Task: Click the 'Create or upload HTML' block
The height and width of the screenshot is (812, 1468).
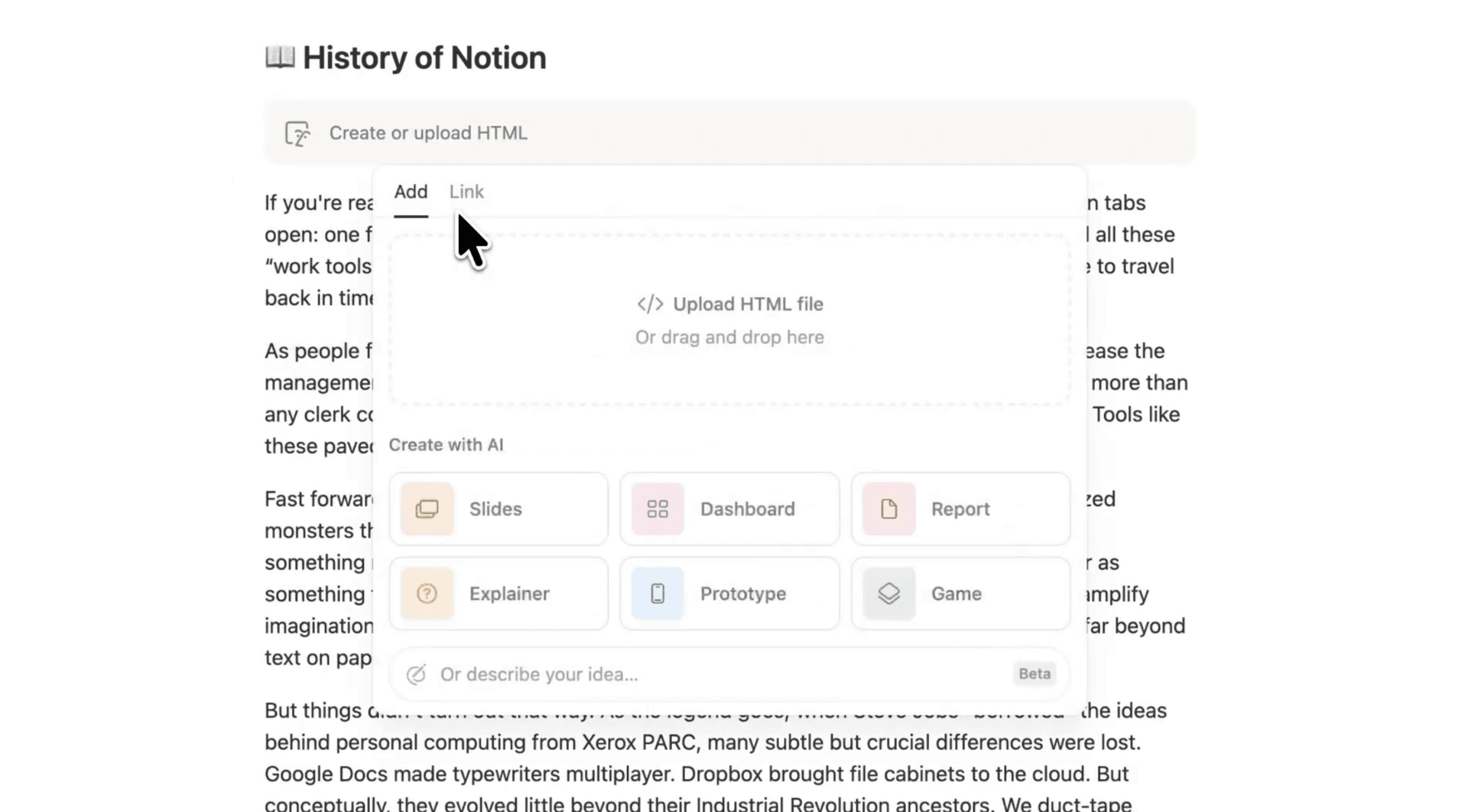Action: coord(729,132)
